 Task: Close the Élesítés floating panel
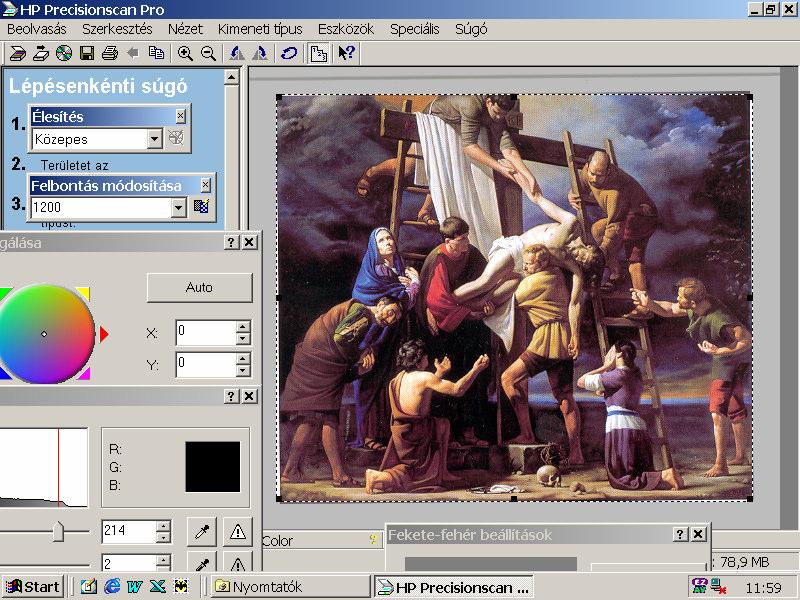point(181,116)
